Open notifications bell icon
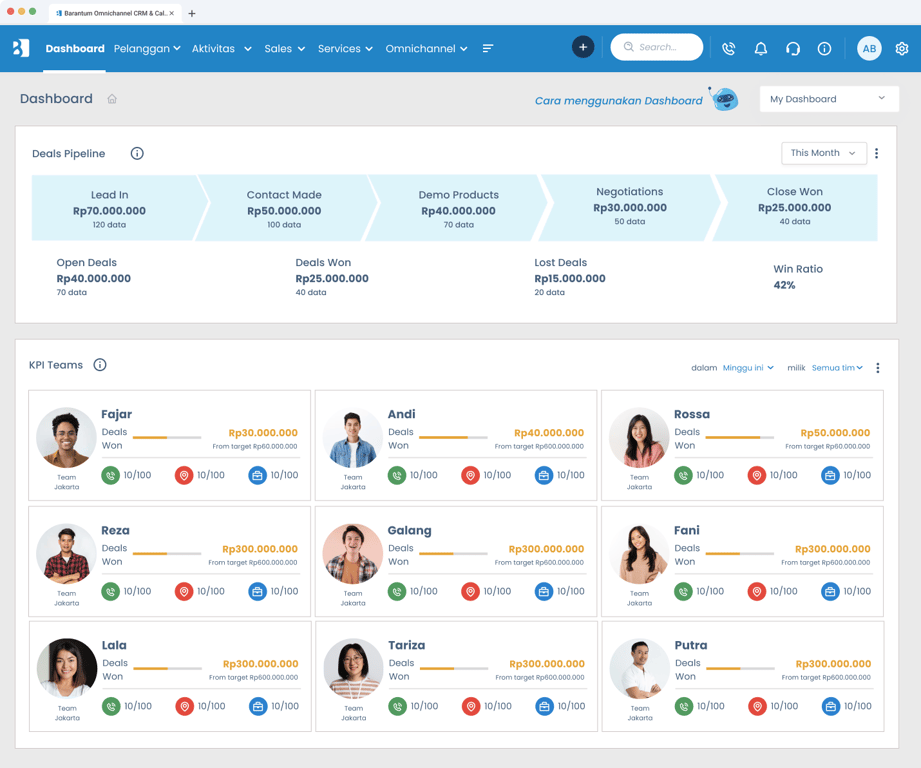Screen dimensions: 921x768 click(x=761, y=49)
